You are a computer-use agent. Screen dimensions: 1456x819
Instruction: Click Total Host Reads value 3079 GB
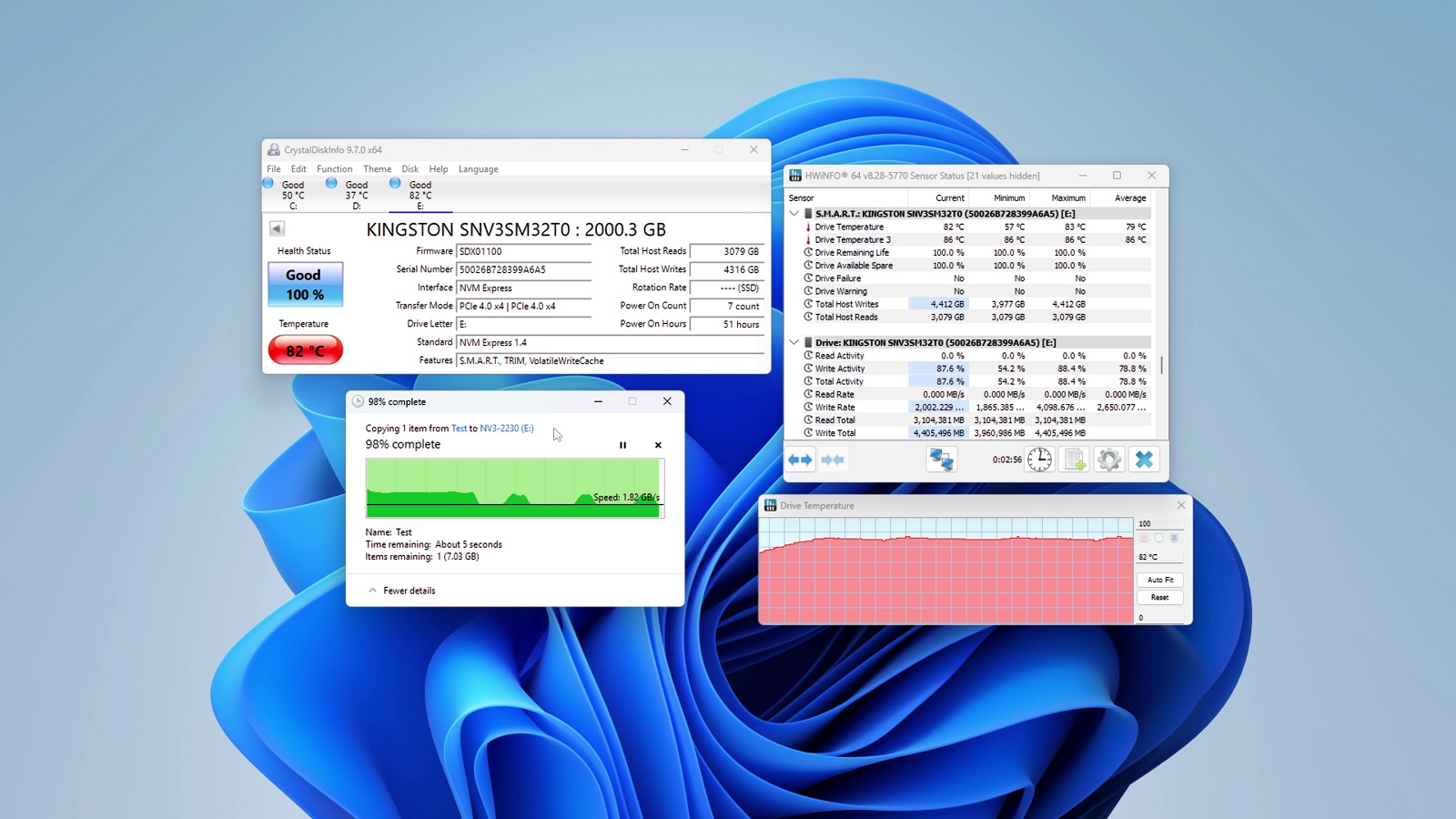726,251
